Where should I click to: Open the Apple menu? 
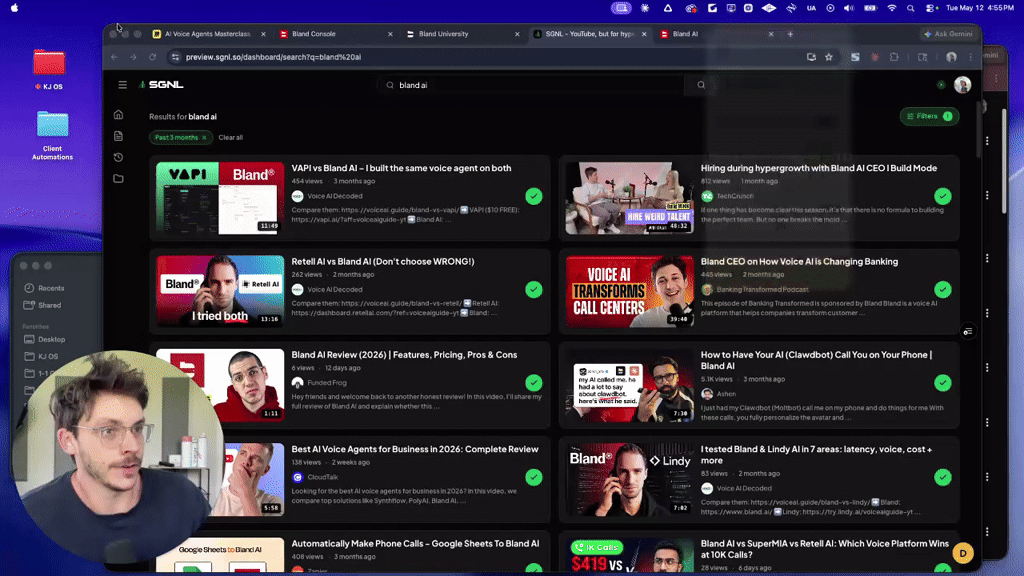pos(14,8)
